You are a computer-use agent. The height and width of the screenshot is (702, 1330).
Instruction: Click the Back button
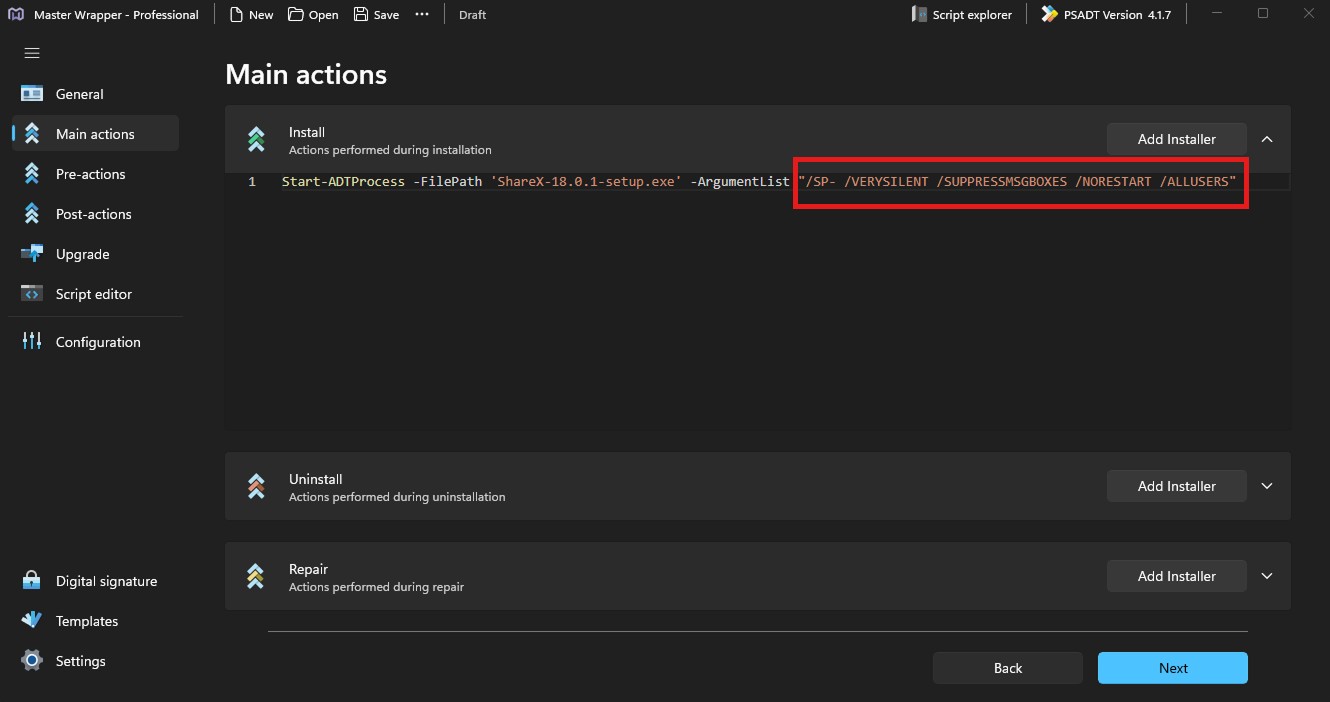[1007, 668]
